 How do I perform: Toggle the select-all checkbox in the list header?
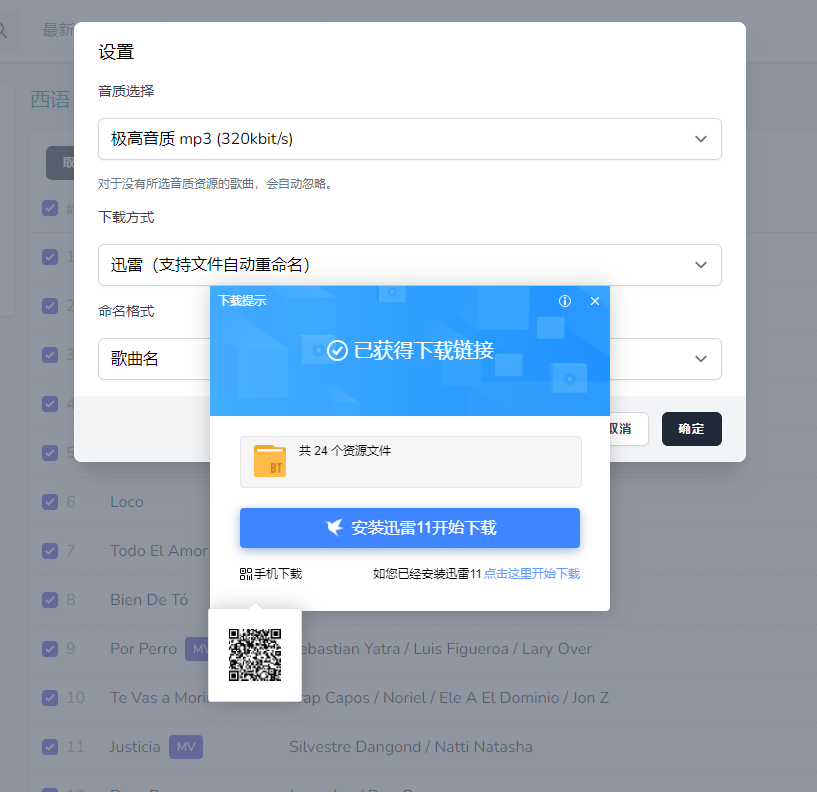coord(50,208)
